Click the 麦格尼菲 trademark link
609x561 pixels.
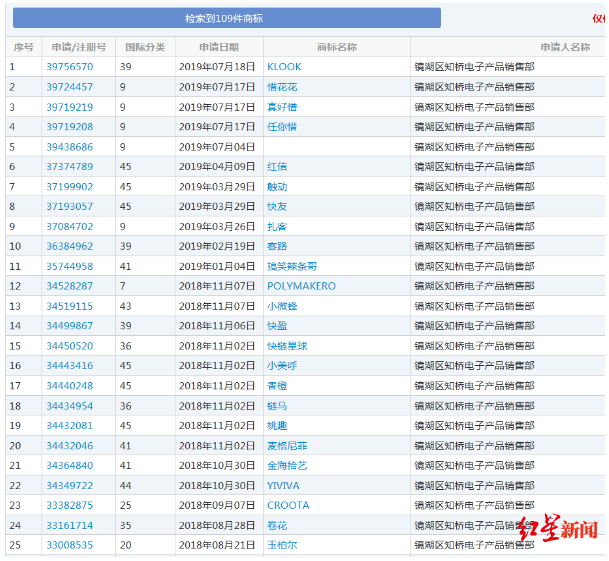coord(287,445)
